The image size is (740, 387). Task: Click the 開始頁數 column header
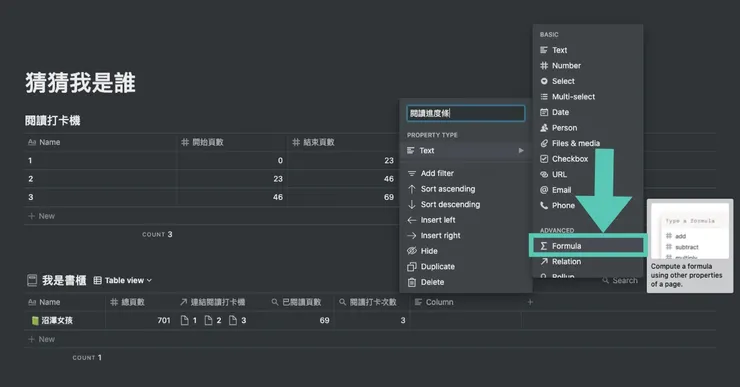[x=202, y=142]
